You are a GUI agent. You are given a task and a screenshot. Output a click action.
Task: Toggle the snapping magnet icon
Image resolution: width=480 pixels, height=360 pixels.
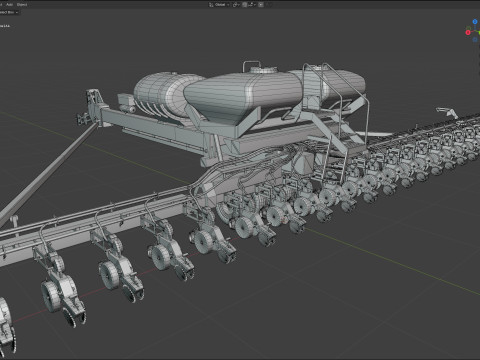point(245,5)
